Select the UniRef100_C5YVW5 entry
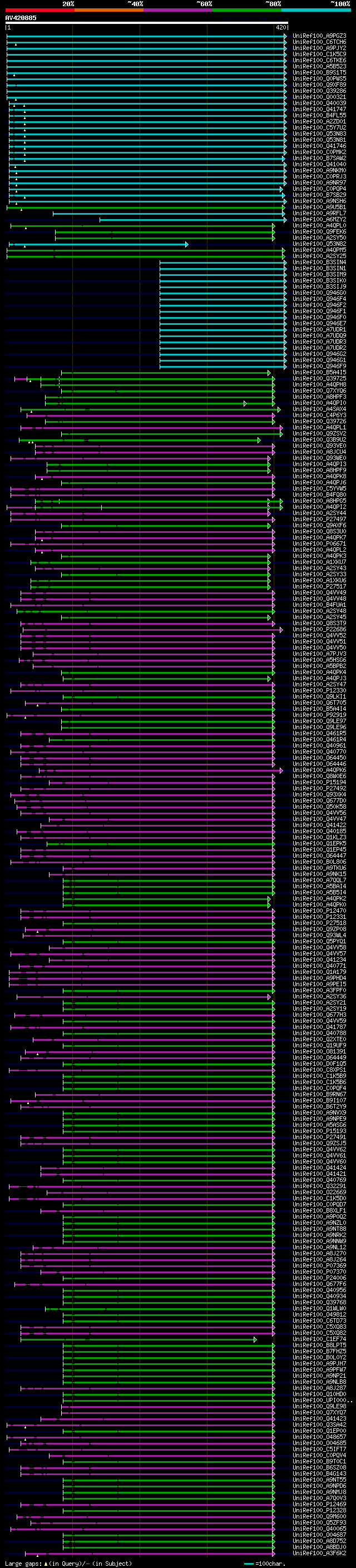 point(319,489)
